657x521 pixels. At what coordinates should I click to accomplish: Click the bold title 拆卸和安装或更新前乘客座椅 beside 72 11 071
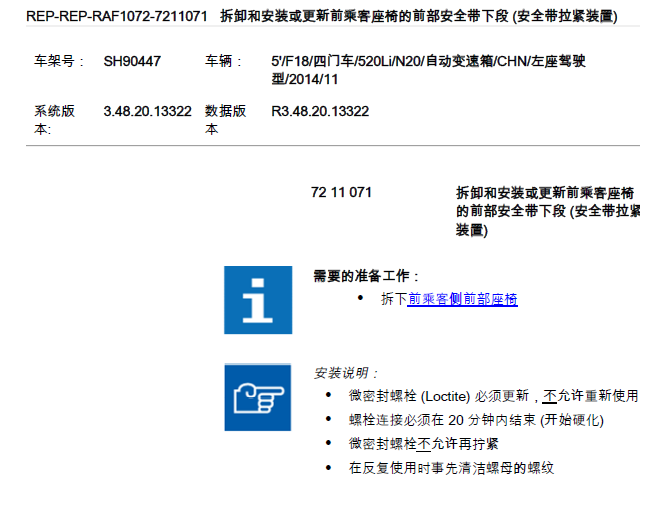point(548,211)
